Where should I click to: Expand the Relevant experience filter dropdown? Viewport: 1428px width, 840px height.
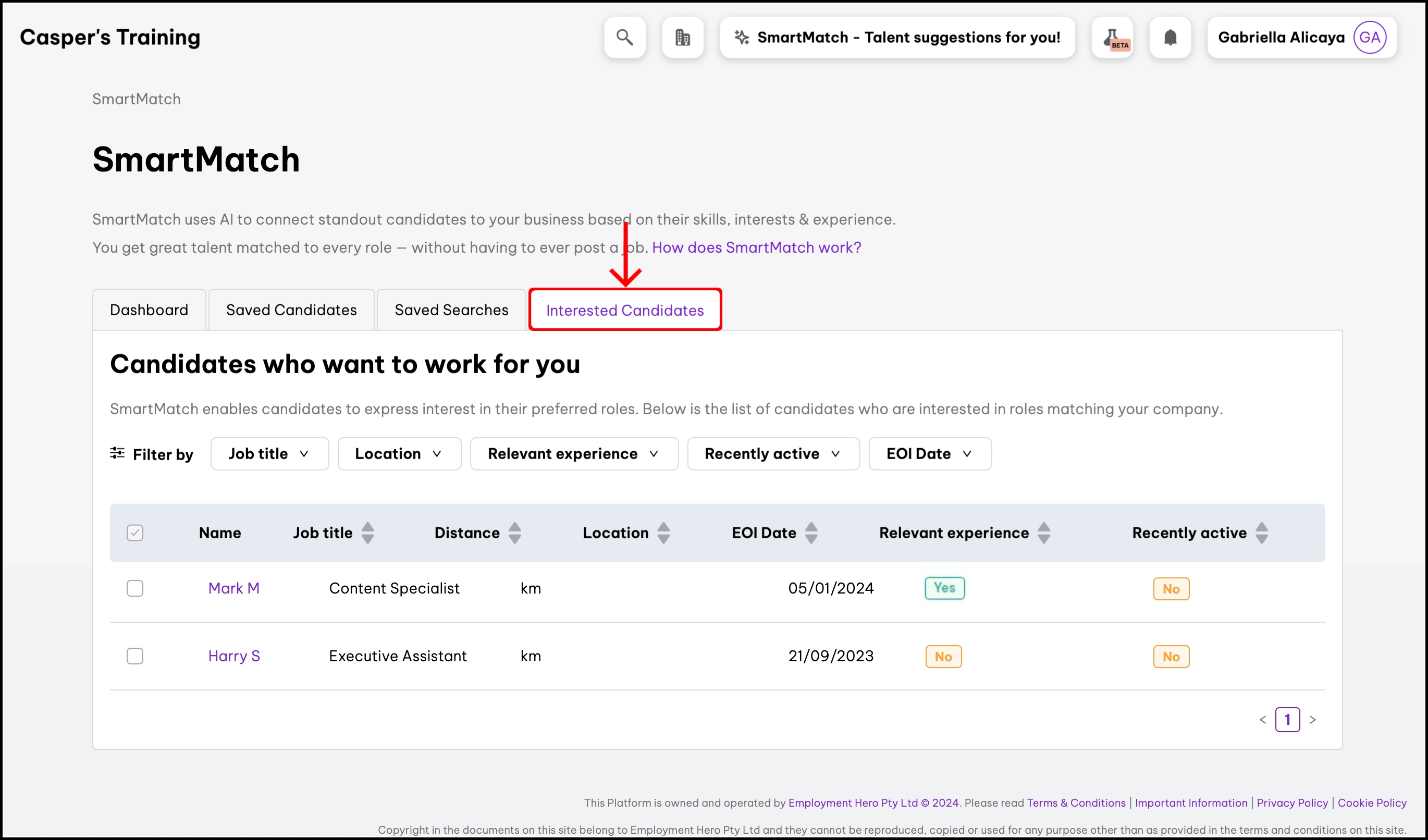point(573,454)
